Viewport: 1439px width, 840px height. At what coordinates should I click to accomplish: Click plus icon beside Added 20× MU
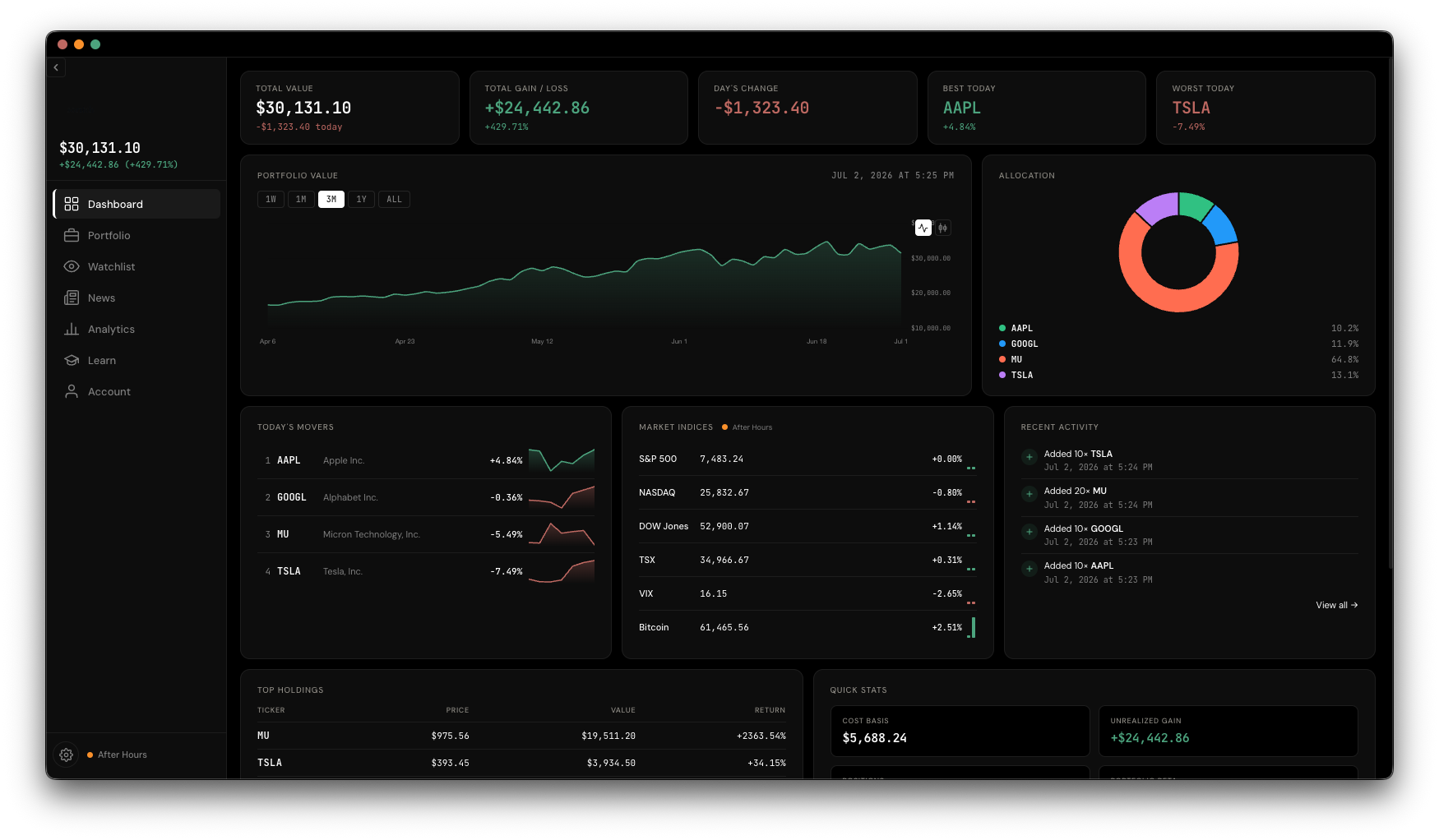pos(1029,494)
